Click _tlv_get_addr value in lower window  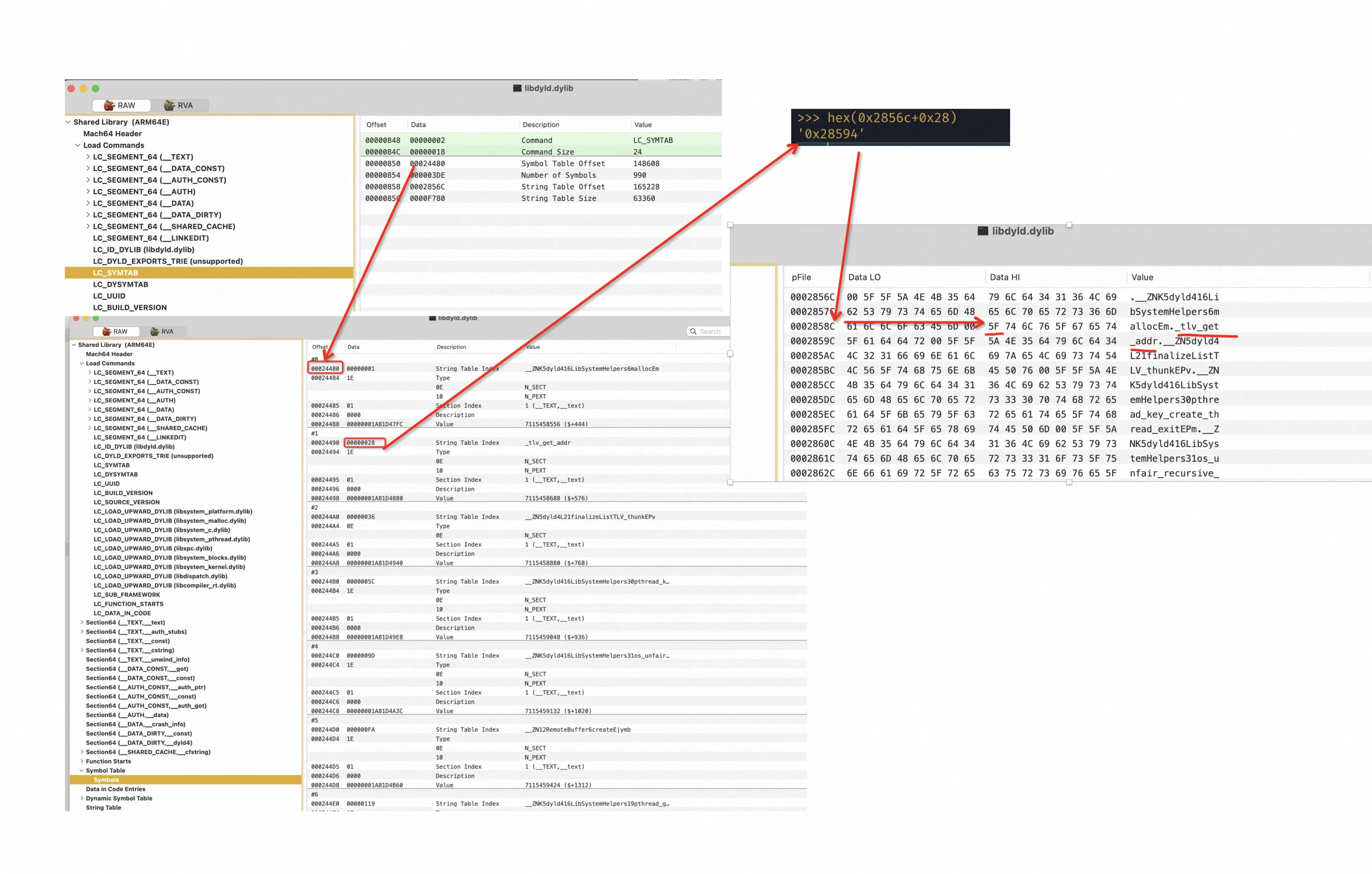click(x=547, y=442)
